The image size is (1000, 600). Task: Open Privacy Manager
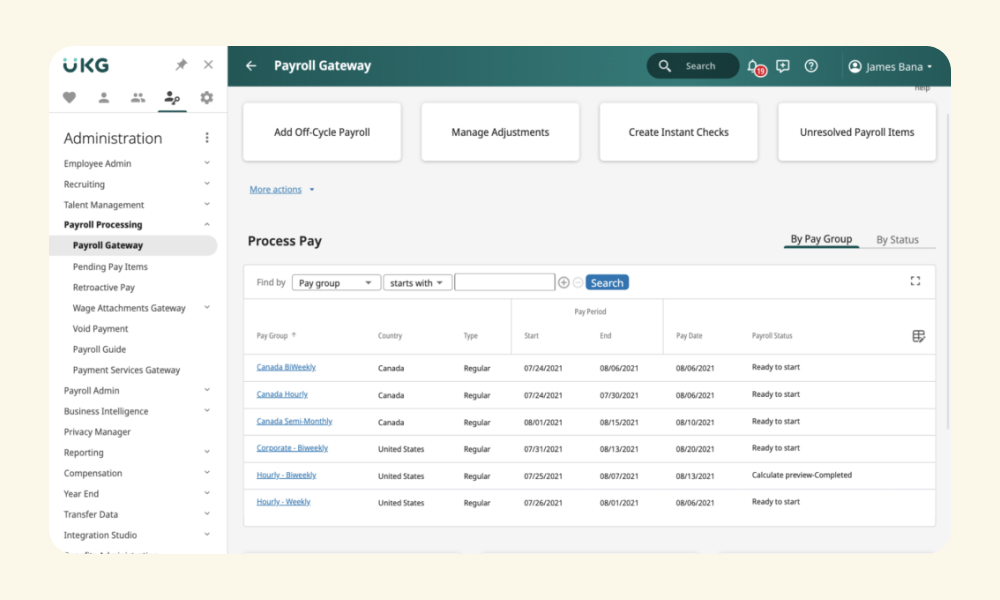[97, 432]
